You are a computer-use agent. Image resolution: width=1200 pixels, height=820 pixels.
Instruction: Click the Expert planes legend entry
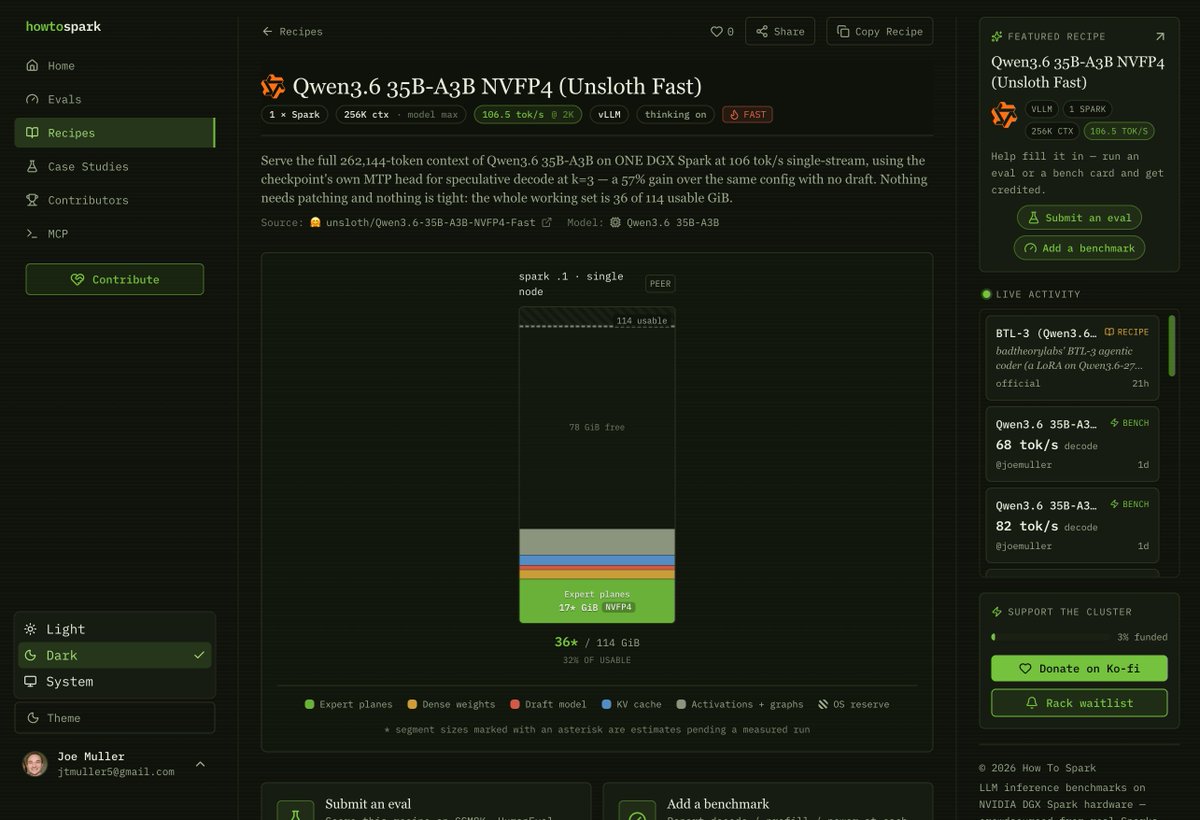349,704
